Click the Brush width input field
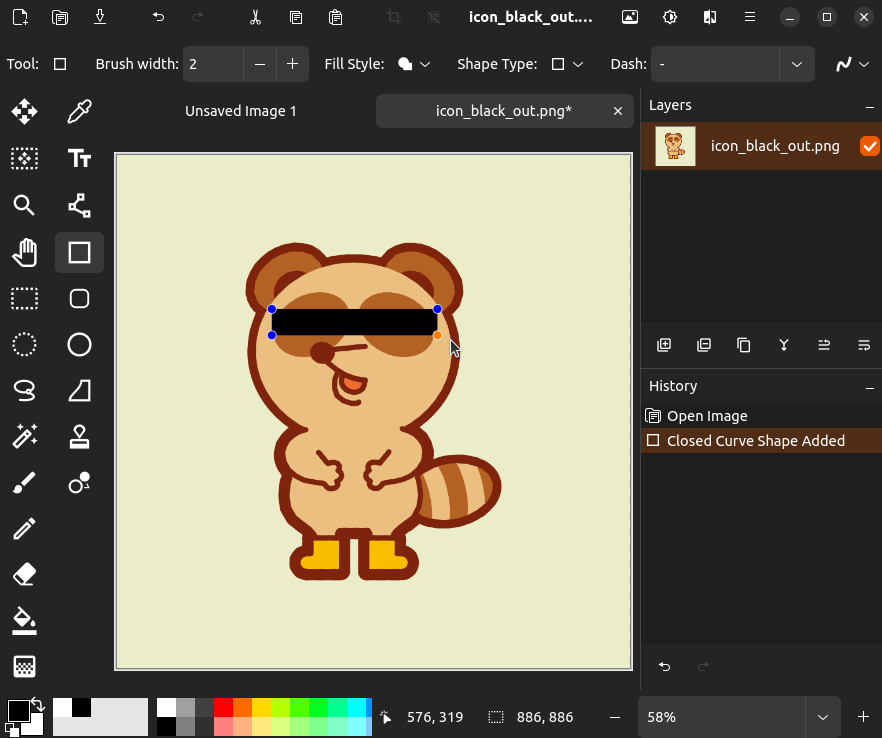882x738 pixels. pyautogui.click(x=213, y=64)
